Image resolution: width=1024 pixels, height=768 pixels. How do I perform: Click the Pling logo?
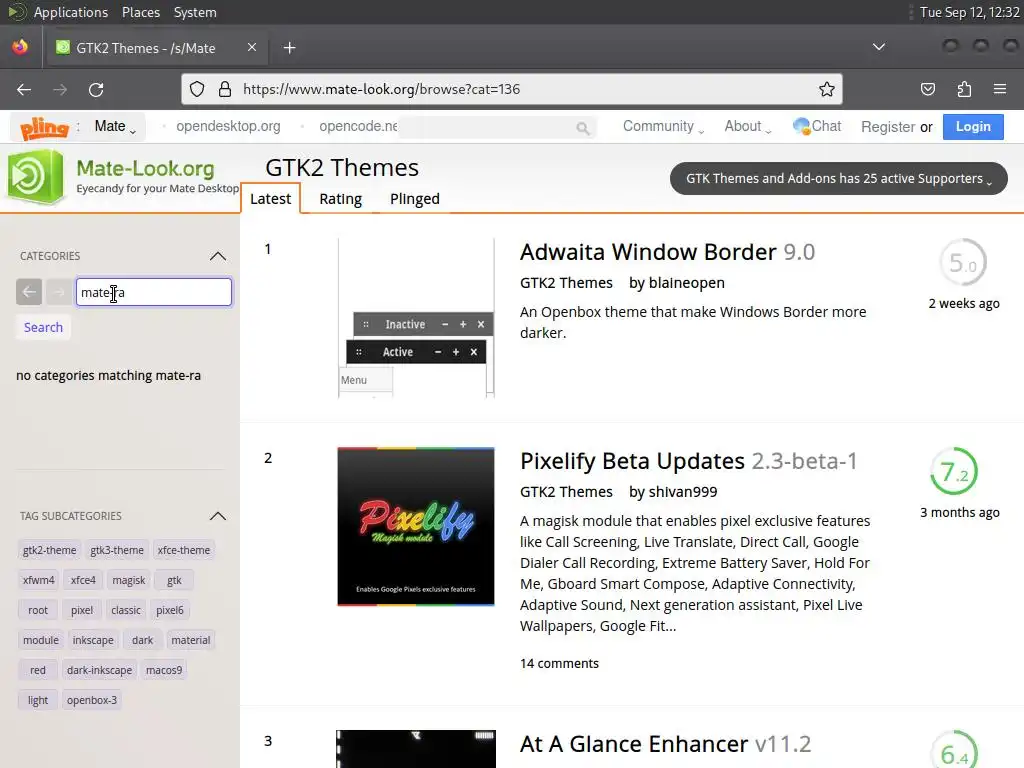(44, 127)
